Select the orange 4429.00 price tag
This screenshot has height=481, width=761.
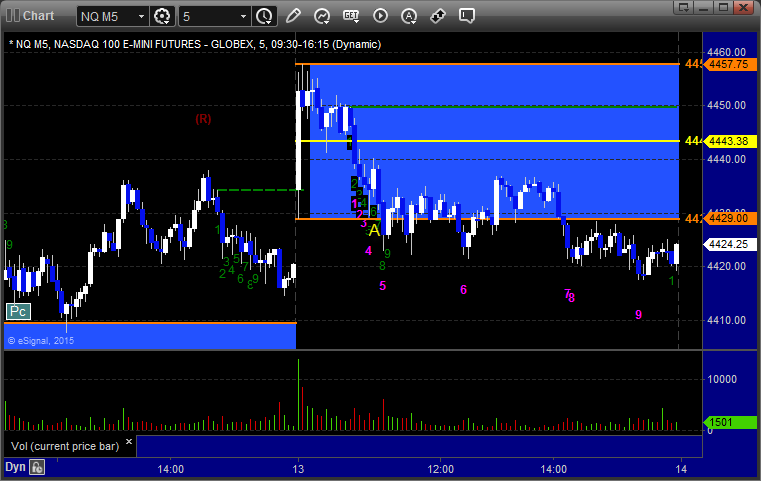click(729, 218)
